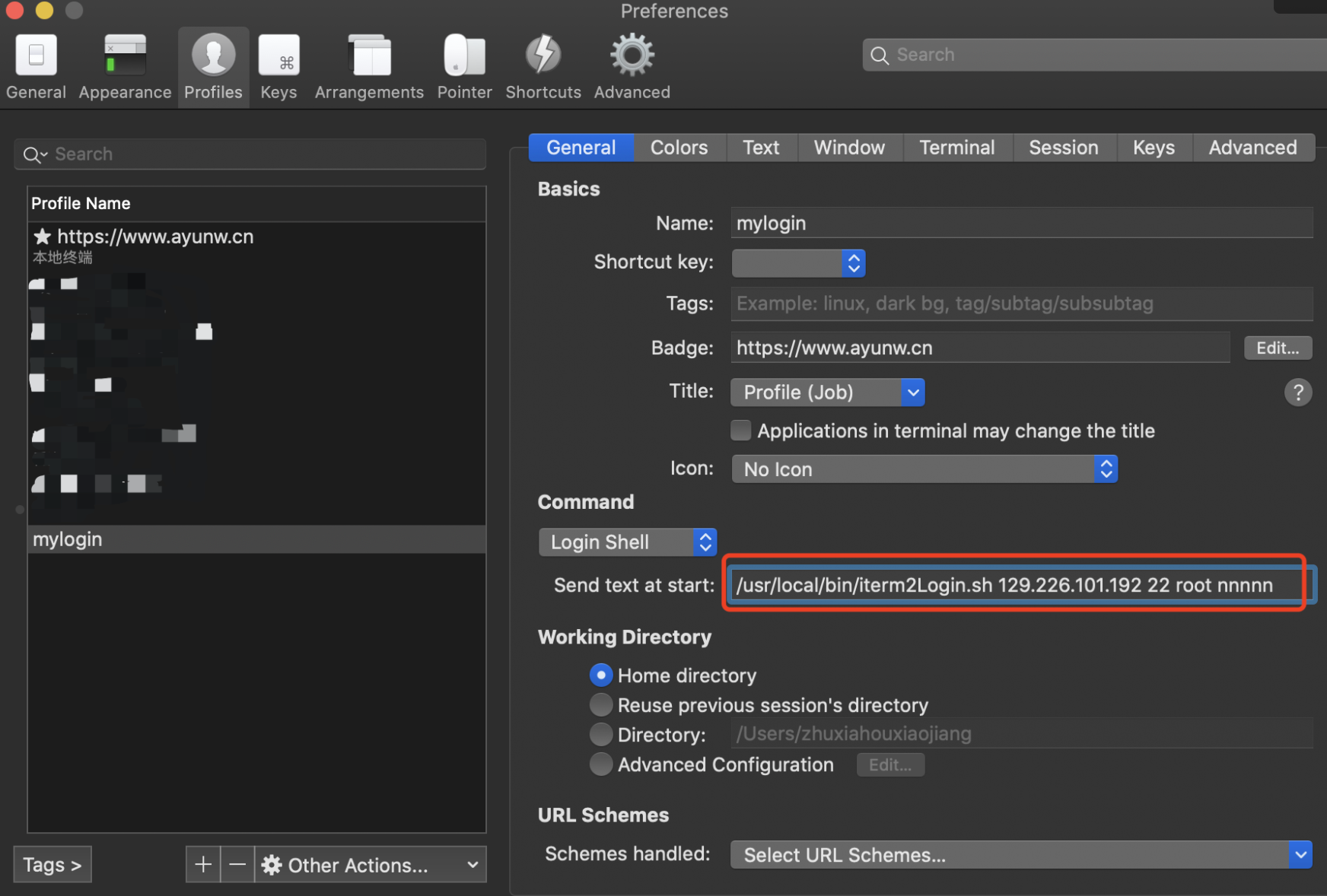The width and height of the screenshot is (1327, 896).
Task: Open the Icon 'No Icon' dropdown
Action: 924,469
